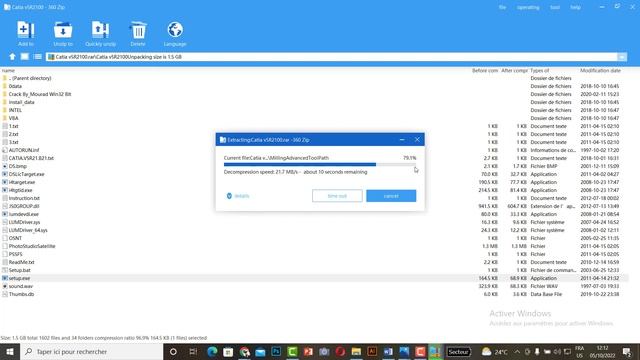Open Task View from the taskbar
Screen dimensions: 640x360
[x=193, y=351]
